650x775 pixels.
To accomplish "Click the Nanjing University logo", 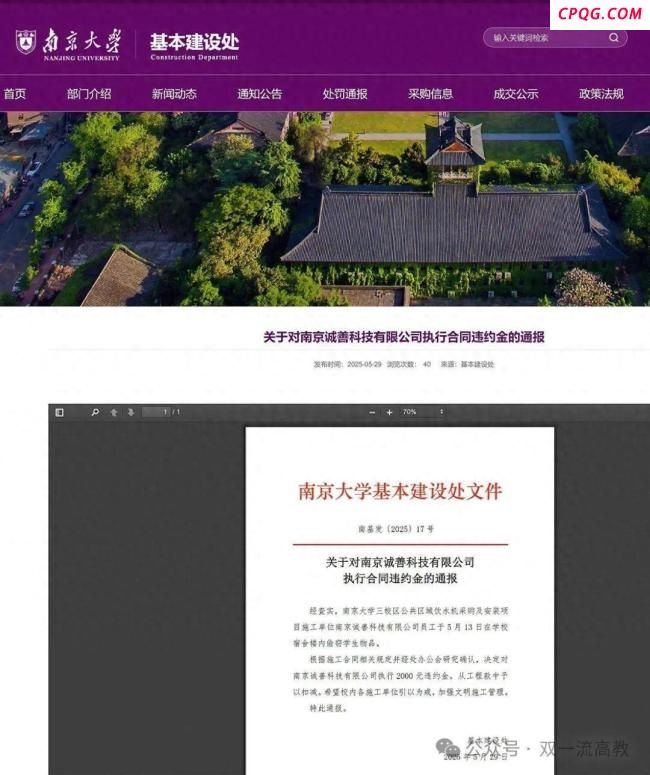I will point(68,44).
